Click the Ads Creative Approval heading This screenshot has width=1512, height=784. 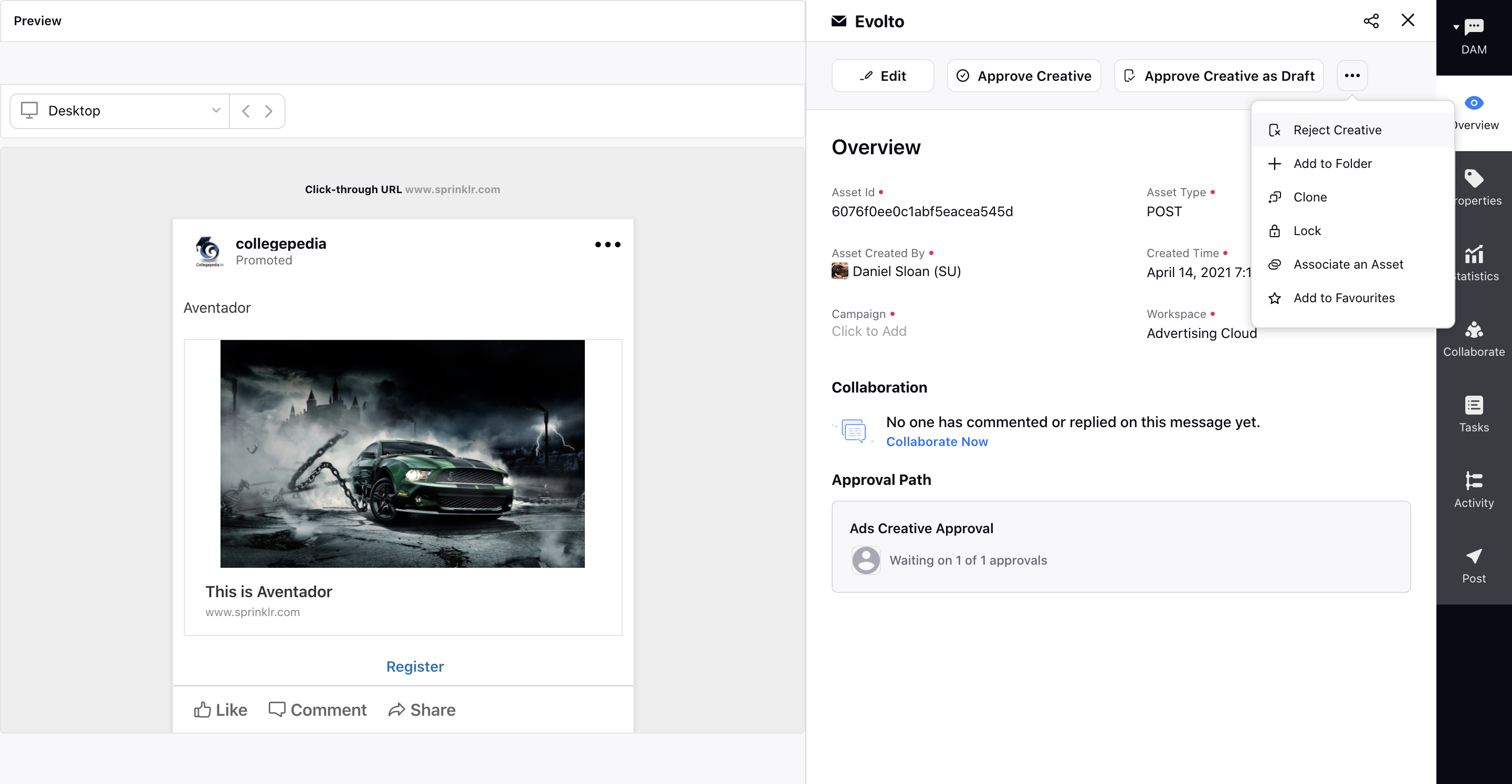pos(921,529)
